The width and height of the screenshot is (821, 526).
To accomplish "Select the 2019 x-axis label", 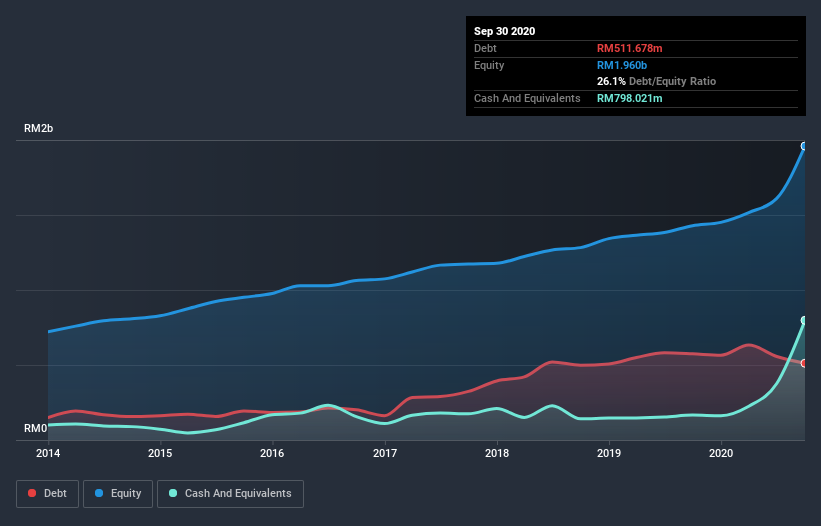I will pos(608,453).
